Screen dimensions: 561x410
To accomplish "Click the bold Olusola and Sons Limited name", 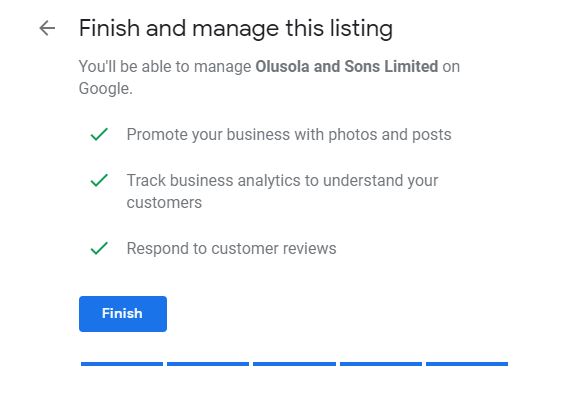I will [x=346, y=67].
